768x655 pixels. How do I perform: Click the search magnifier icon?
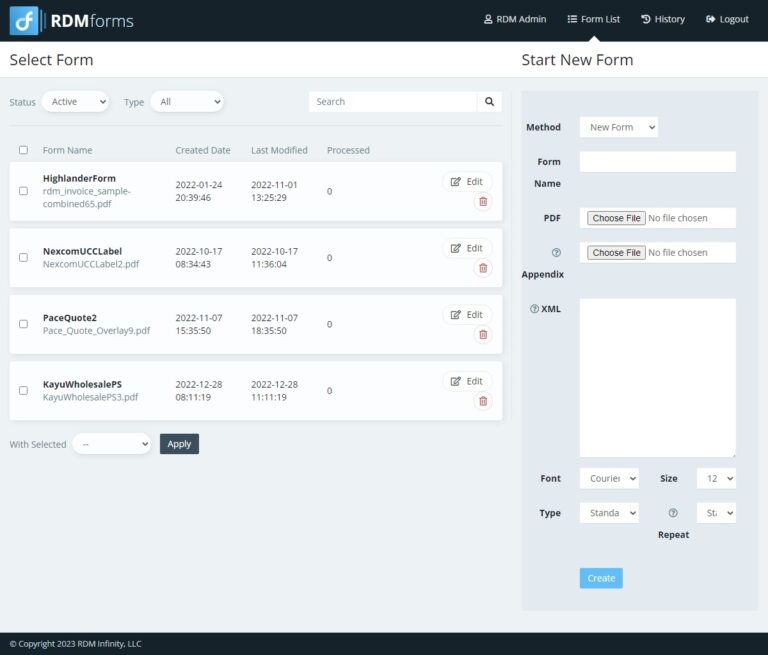click(489, 101)
